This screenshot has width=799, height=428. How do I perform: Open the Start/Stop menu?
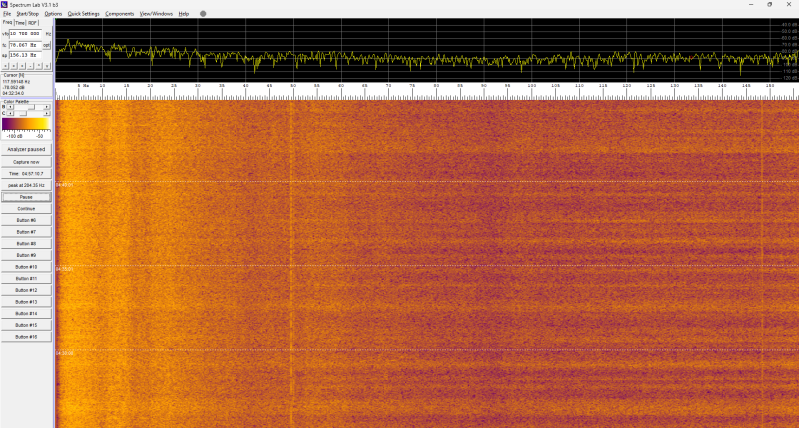pyautogui.click(x=28, y=14)
